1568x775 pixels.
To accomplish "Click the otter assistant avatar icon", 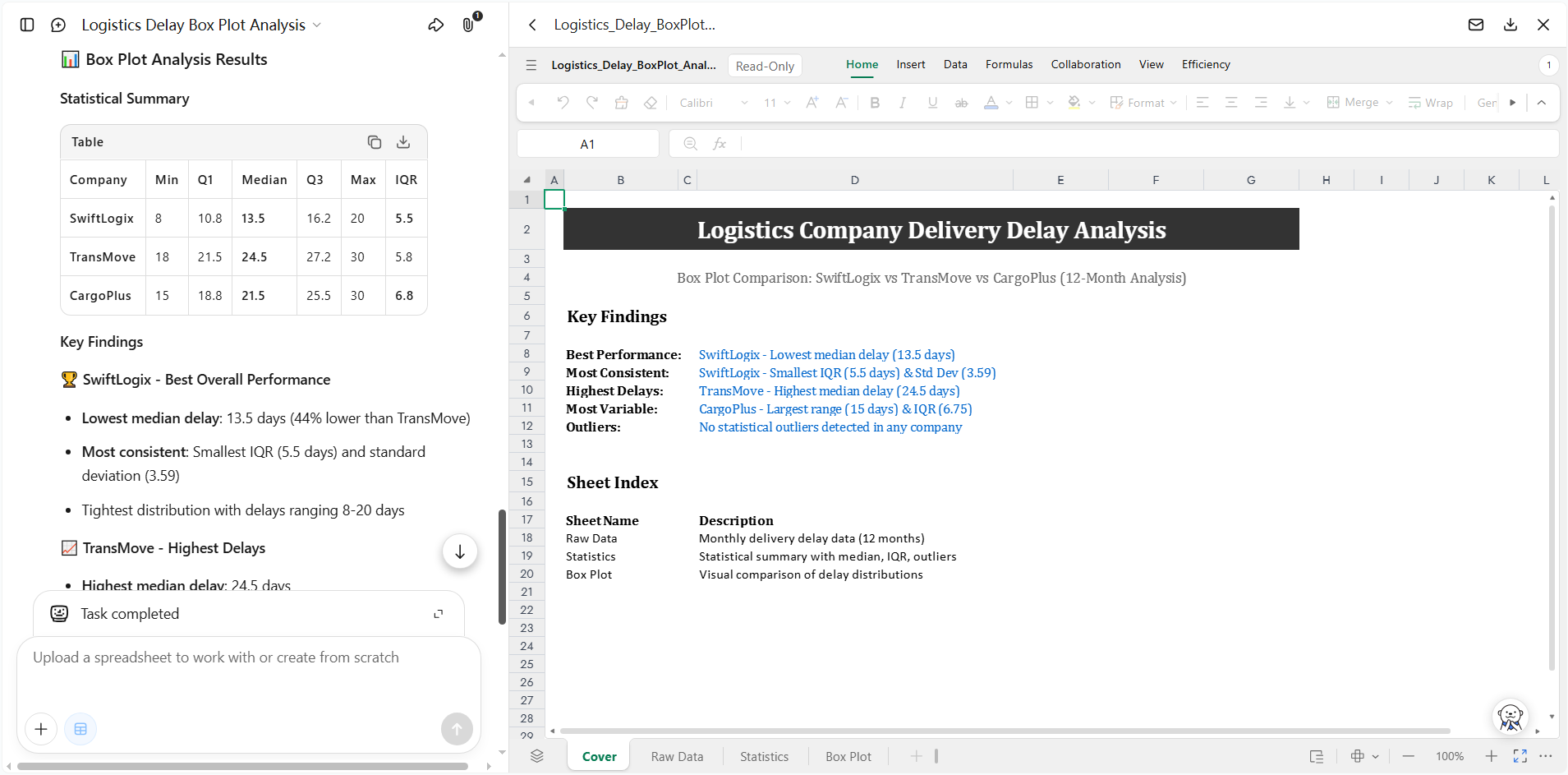I will click(1511, 717).
